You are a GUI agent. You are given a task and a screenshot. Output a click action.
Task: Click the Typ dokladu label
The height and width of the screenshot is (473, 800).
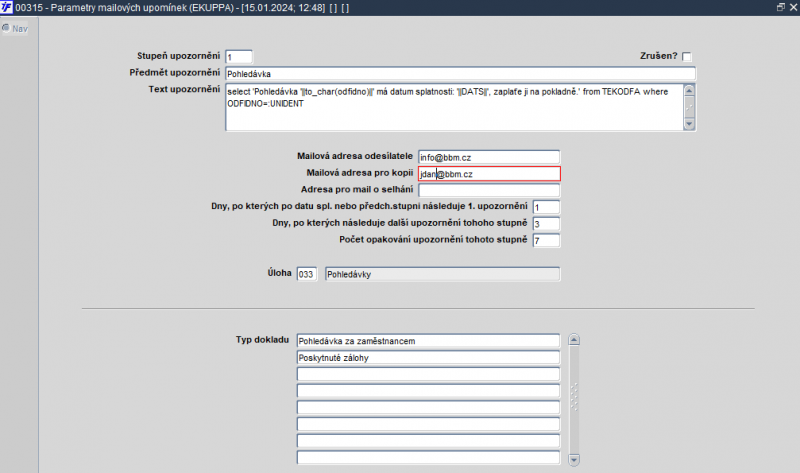coord(262,340)
